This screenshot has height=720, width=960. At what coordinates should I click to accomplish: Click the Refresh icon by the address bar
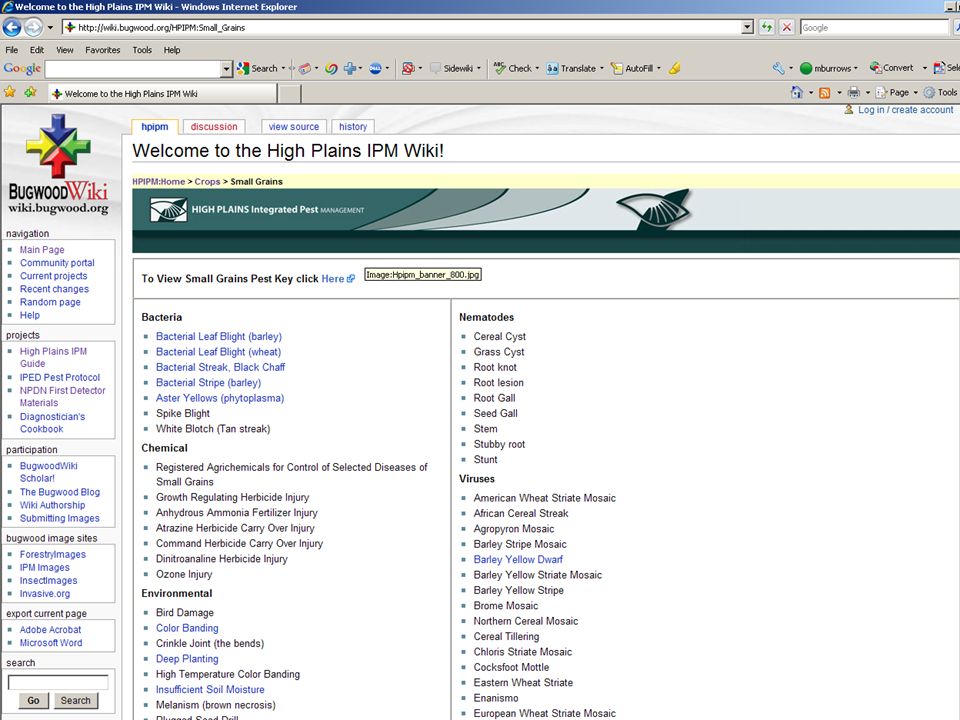pos(767,28)
